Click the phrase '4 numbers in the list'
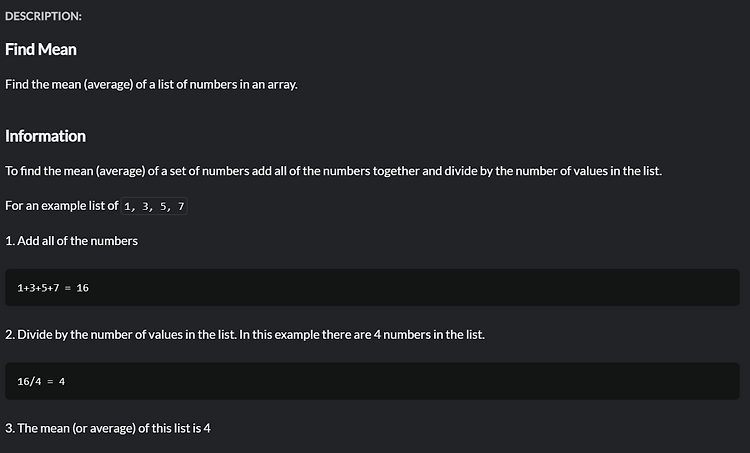 [429, 334]
